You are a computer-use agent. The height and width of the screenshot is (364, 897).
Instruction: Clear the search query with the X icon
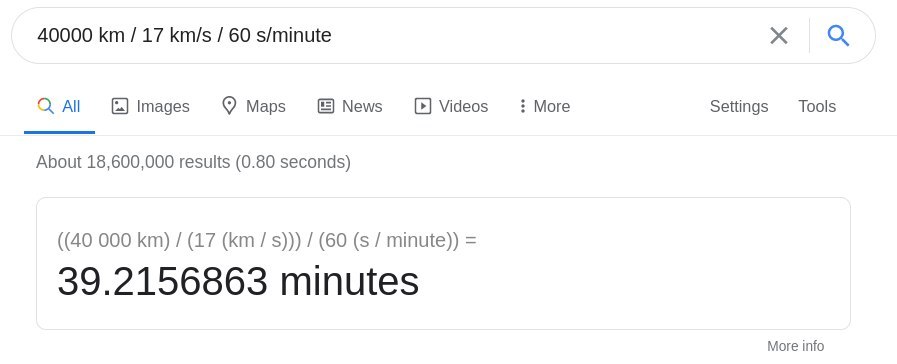pyautogui.click(x=779, y=35)
